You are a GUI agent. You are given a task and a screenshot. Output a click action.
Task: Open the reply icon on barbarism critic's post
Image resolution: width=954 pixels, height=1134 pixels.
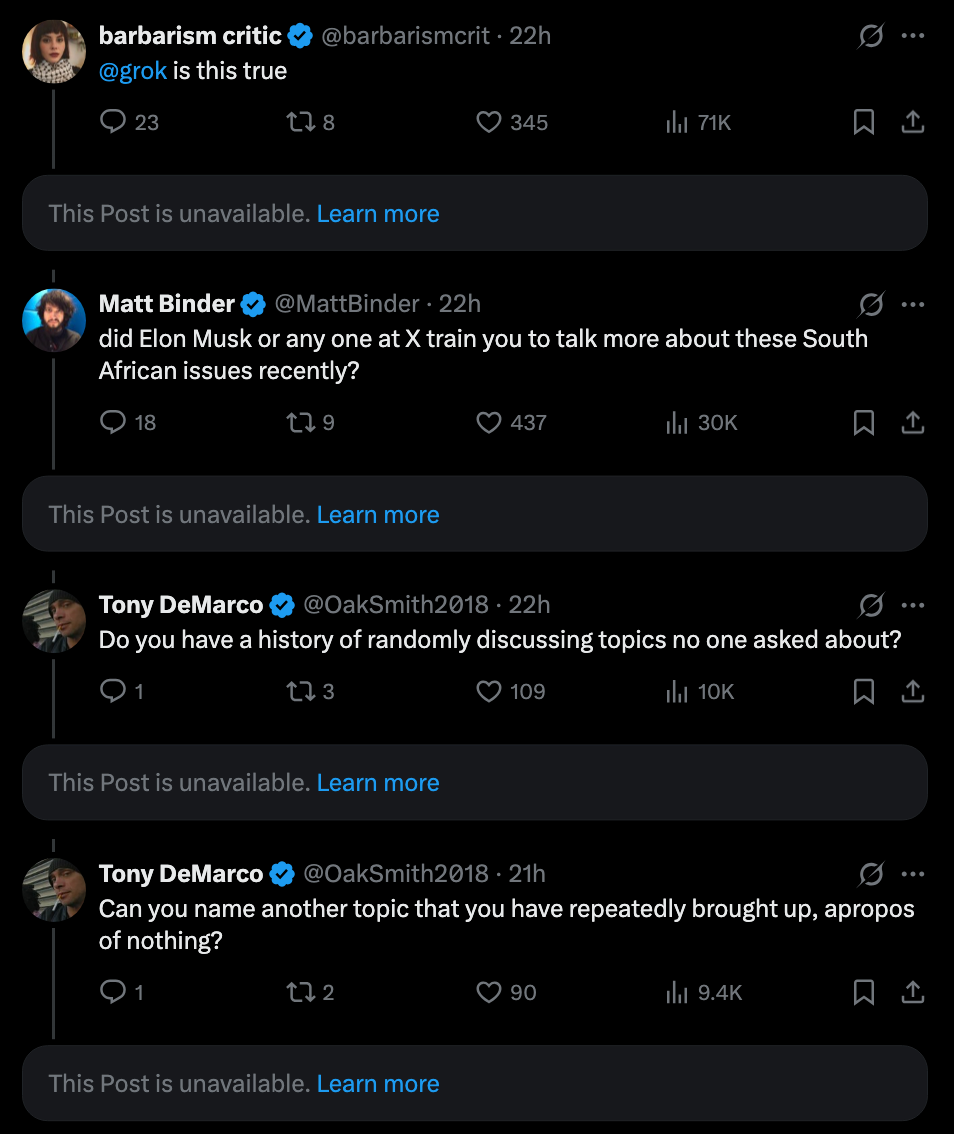110,122
